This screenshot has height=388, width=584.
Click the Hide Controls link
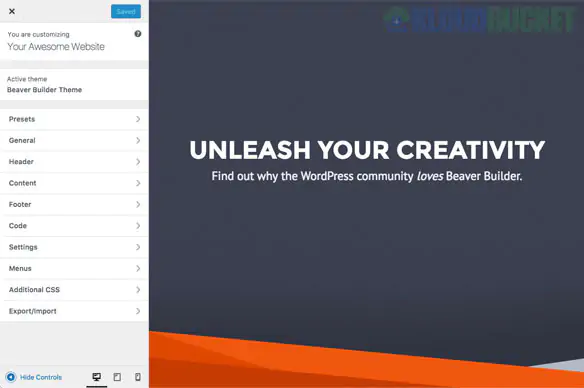click(41, 377)
